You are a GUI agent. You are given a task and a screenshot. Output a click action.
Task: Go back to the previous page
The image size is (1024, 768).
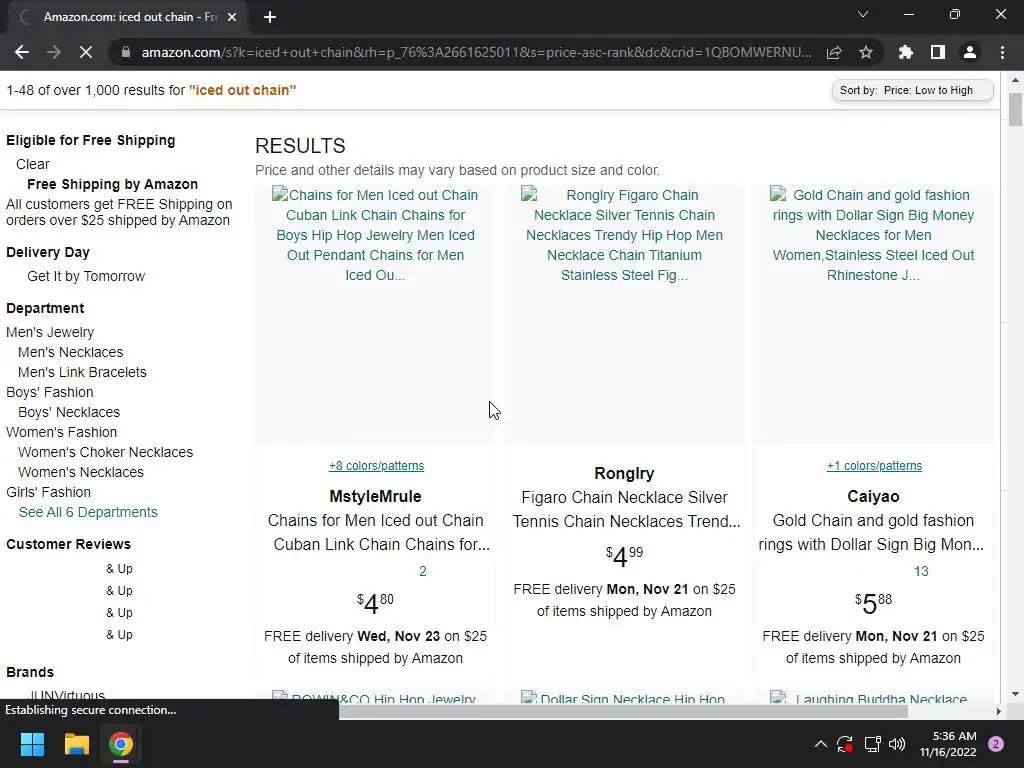point(22,52)
